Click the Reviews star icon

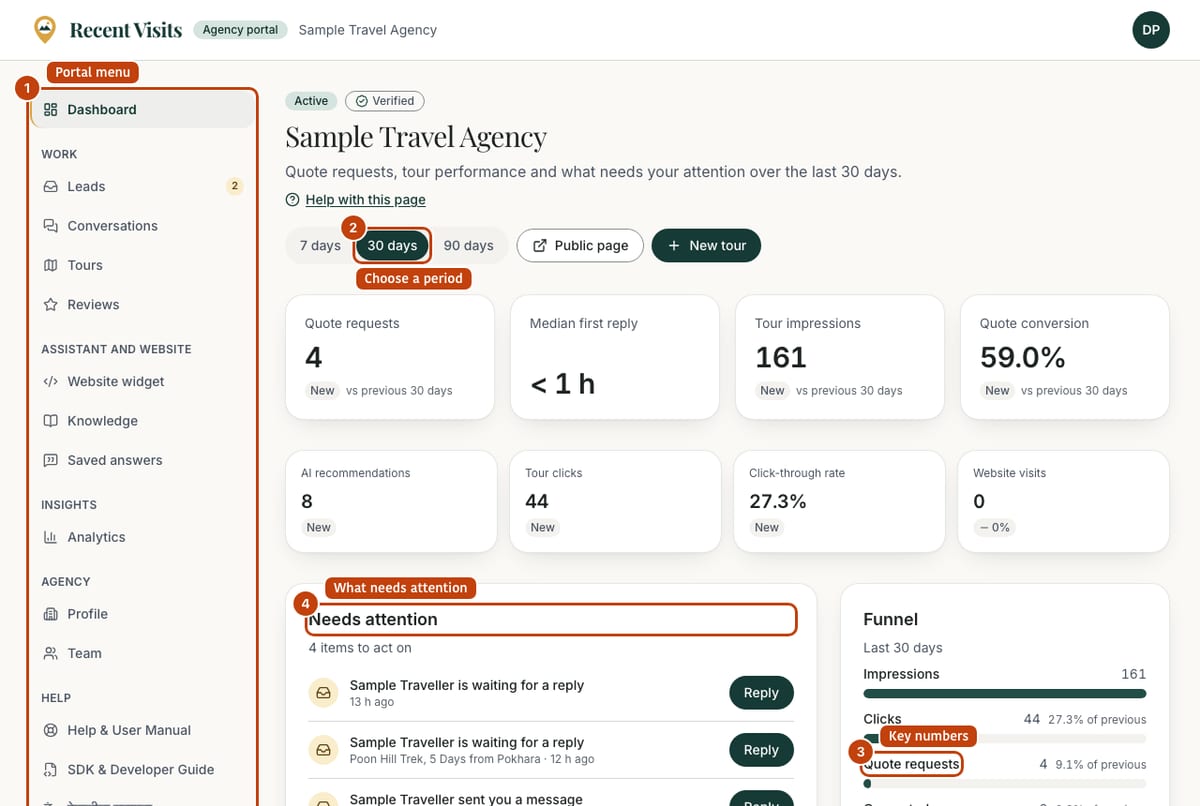point(50,305)
